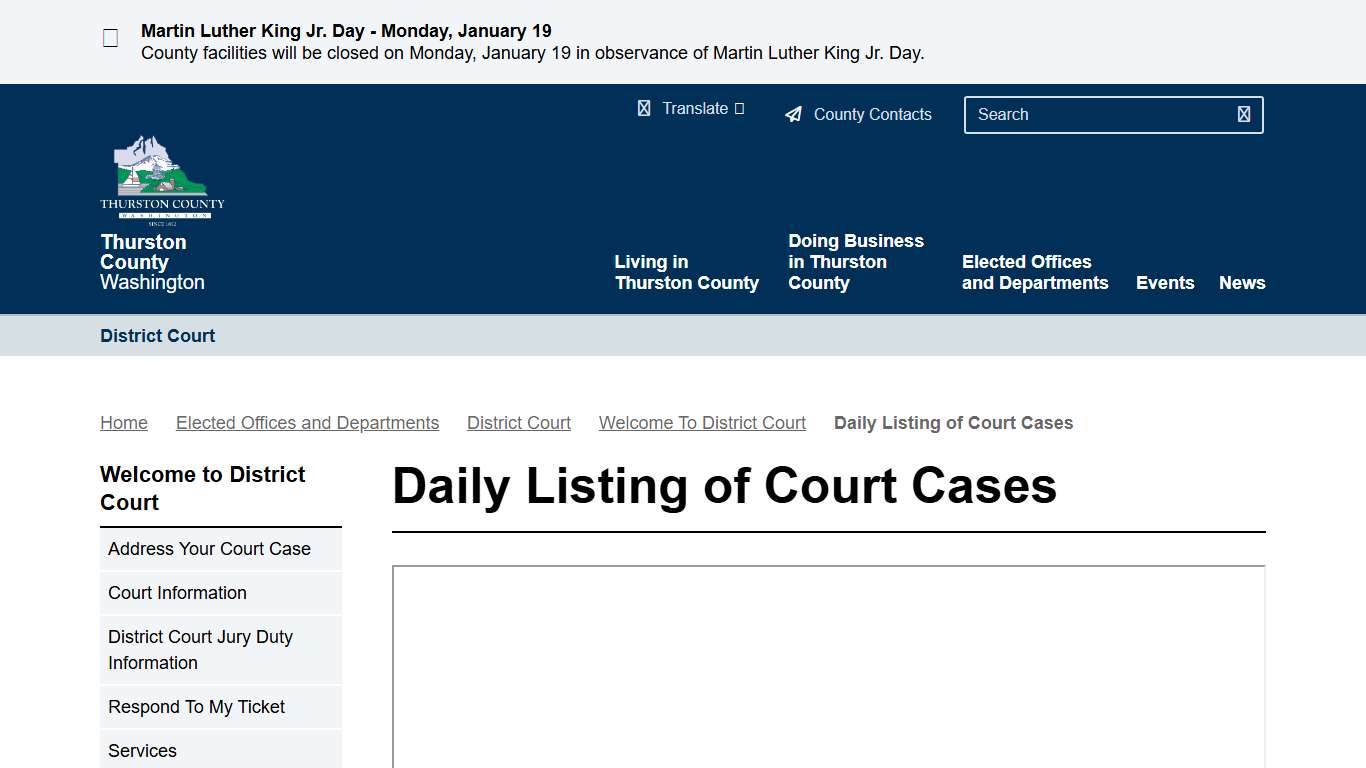1366x768 pixels.
Task: Open District Court breadcrumb link
Action: point(518,422)
